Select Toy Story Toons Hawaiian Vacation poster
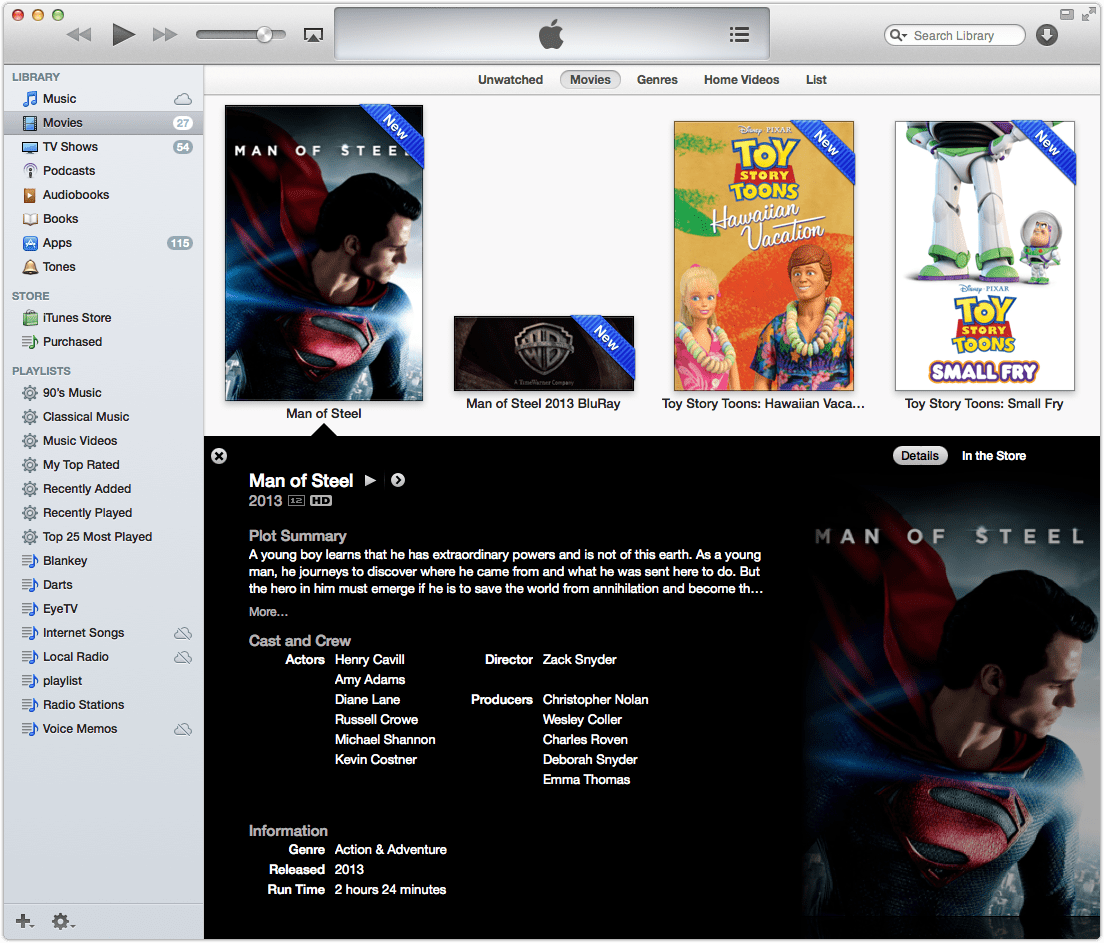The height and width of the screenshot is (943, 1104). 764,256
